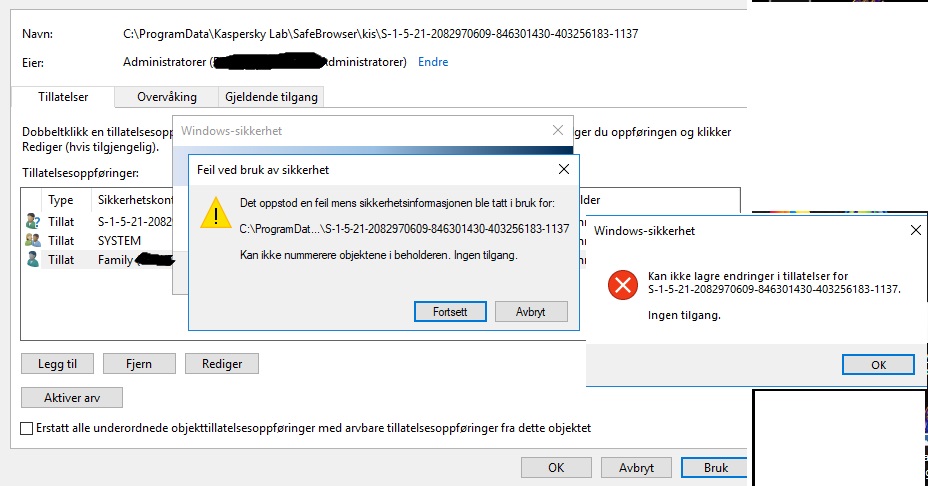The height and width of the screenshot is (486, 928).
Task: Select the Tillatelser tab
Action: pos(63,96)
